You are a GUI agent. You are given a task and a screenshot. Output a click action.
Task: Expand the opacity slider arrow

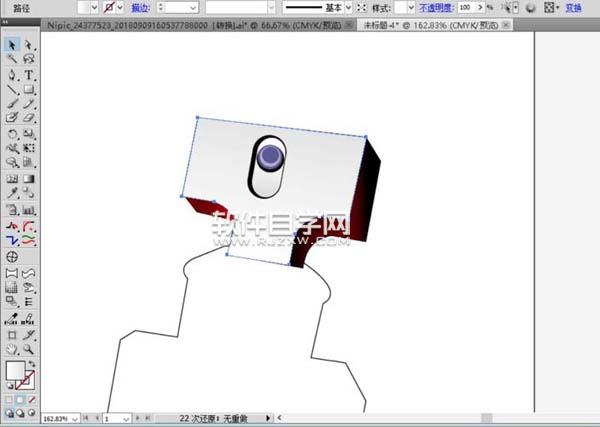pyautogui.click(x=481, y=7)
